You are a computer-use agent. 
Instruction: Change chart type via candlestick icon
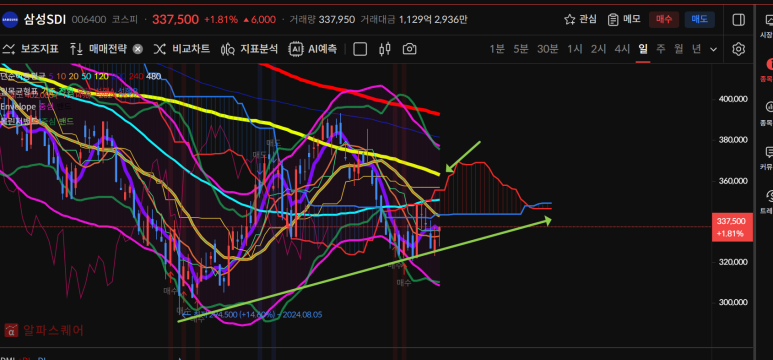pos(385,49)
